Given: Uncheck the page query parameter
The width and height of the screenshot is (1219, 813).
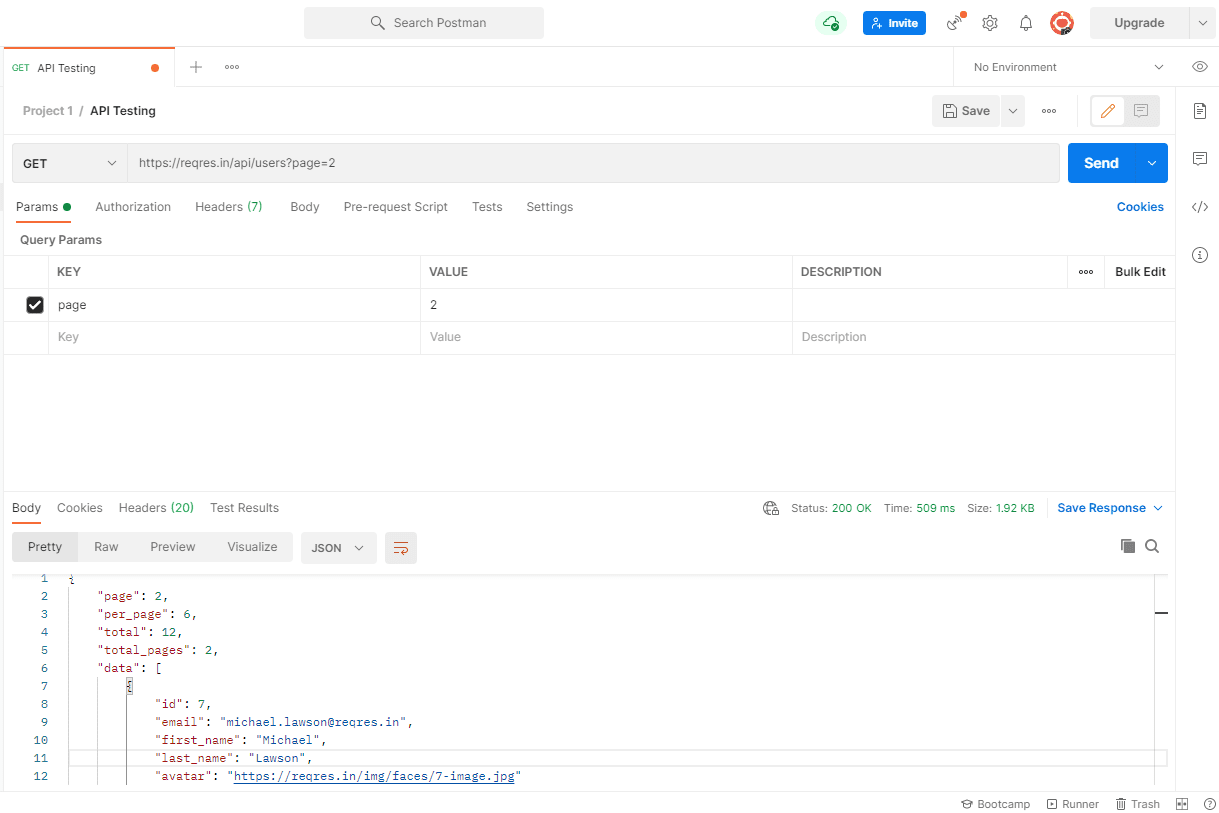Looking at the screenshot, I should (x=35, y=304).
